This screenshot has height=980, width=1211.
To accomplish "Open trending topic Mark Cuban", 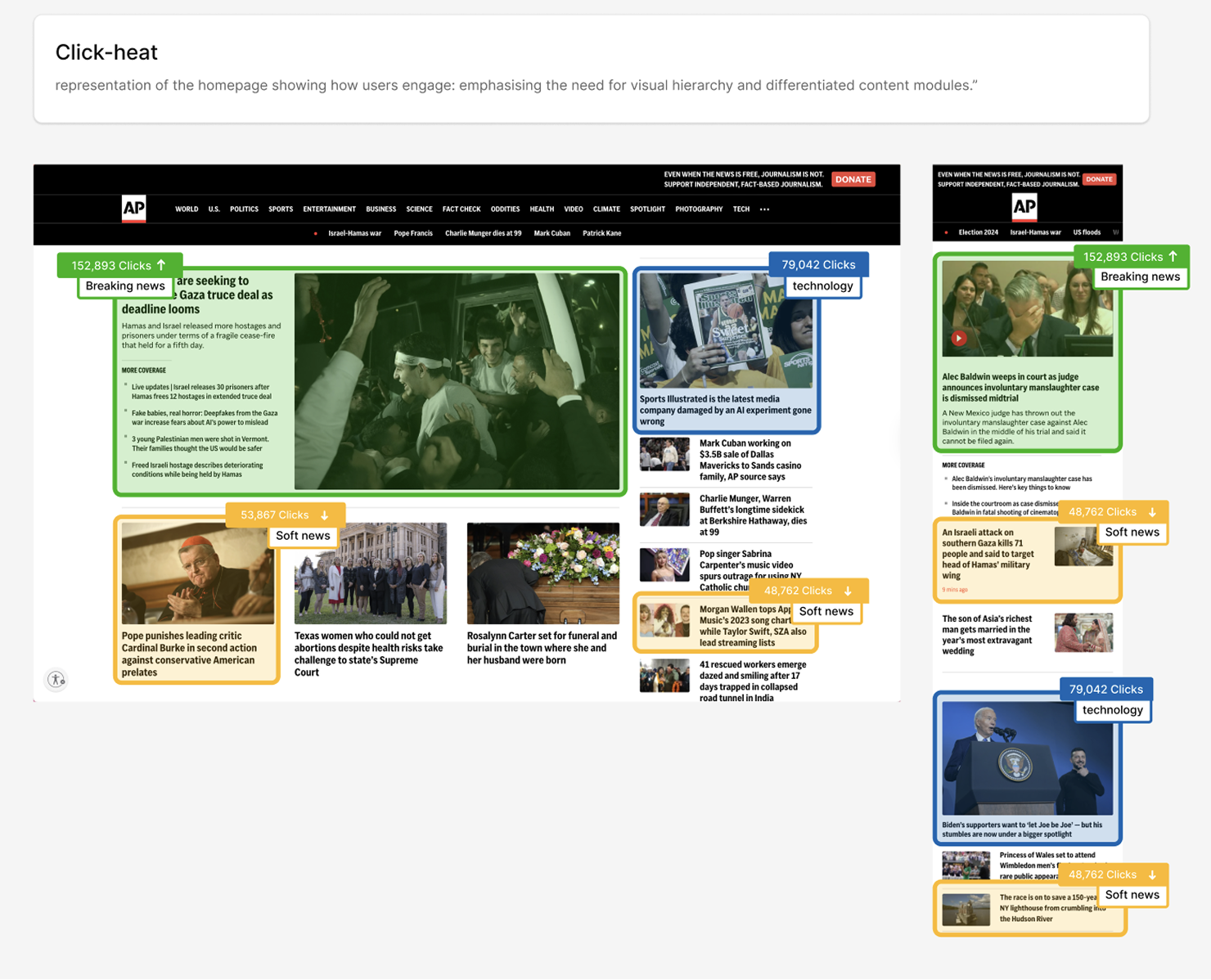I will point(552,233).
